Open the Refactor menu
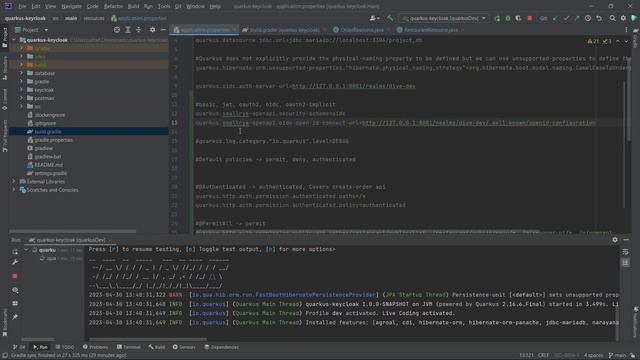The width and height of the screenshot is (640, 360). (113, 7)
